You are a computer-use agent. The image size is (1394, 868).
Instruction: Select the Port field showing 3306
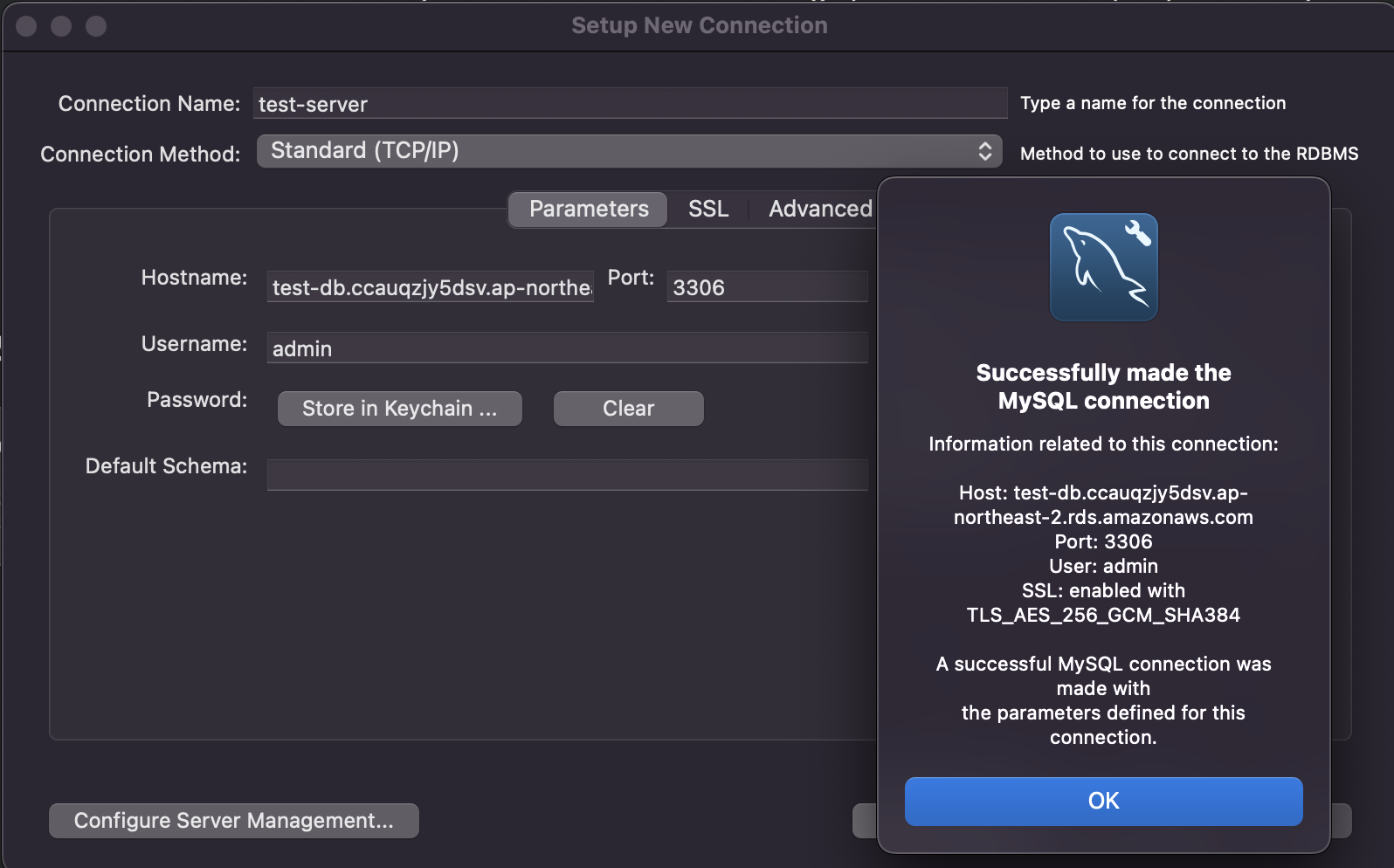pos(767,287)
